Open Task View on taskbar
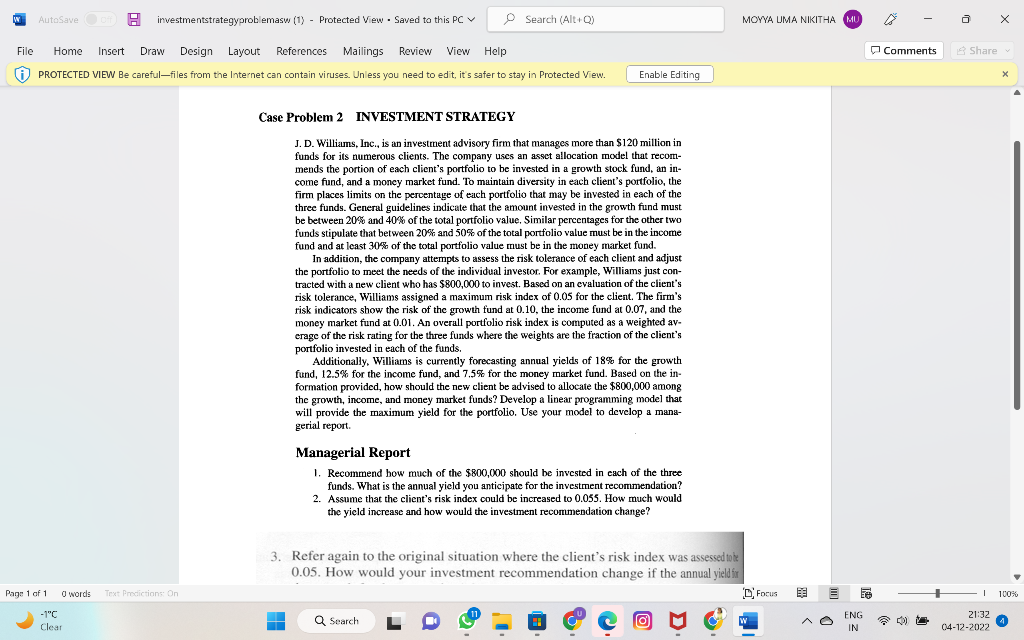The width and height of the screenshot is (1024, 640). tap(394, 621)
